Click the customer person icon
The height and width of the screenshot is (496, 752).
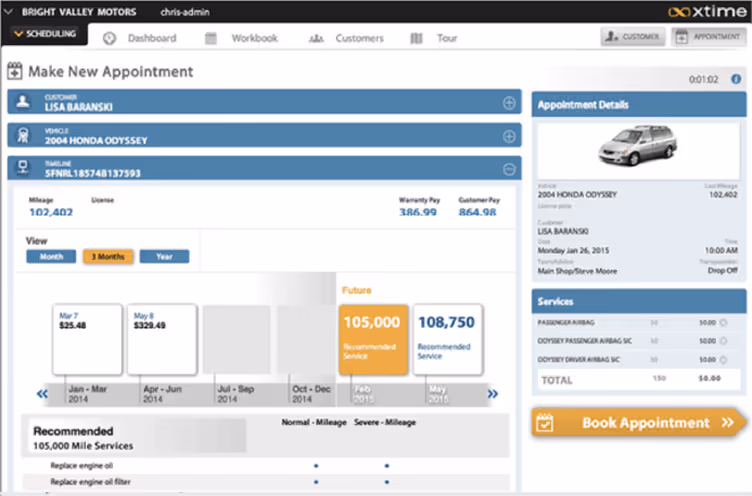[x=23, y=102]
